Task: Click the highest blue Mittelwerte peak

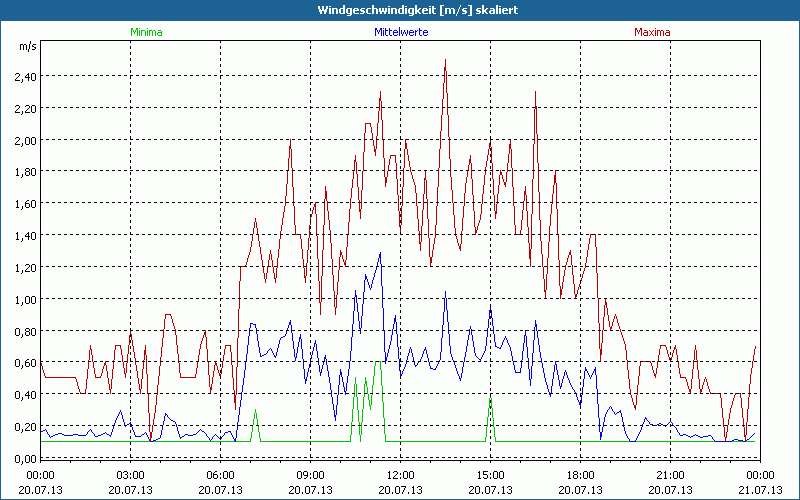Action: [380, 253]
